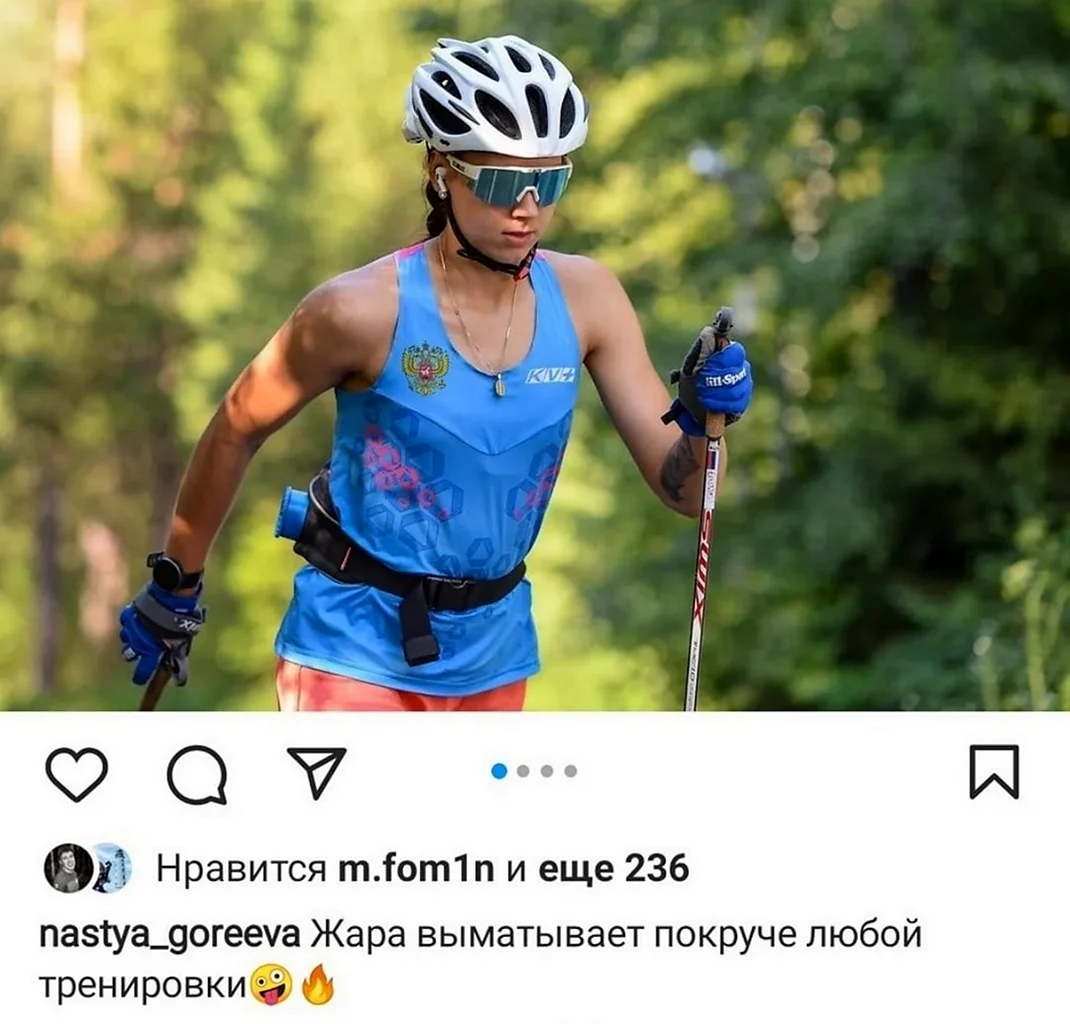1070x1024 pixels.
Task: Open the second liker's avatar with the lighthouse
Action: (113, 868)
